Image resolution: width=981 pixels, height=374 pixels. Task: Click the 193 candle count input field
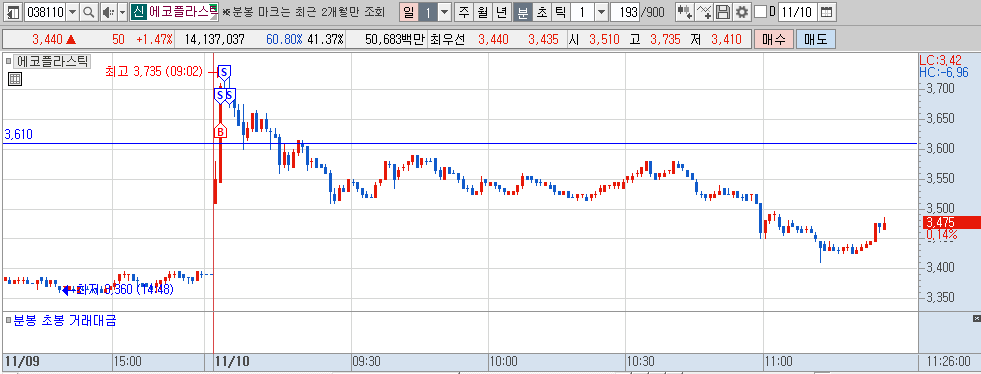click(626, 12)
